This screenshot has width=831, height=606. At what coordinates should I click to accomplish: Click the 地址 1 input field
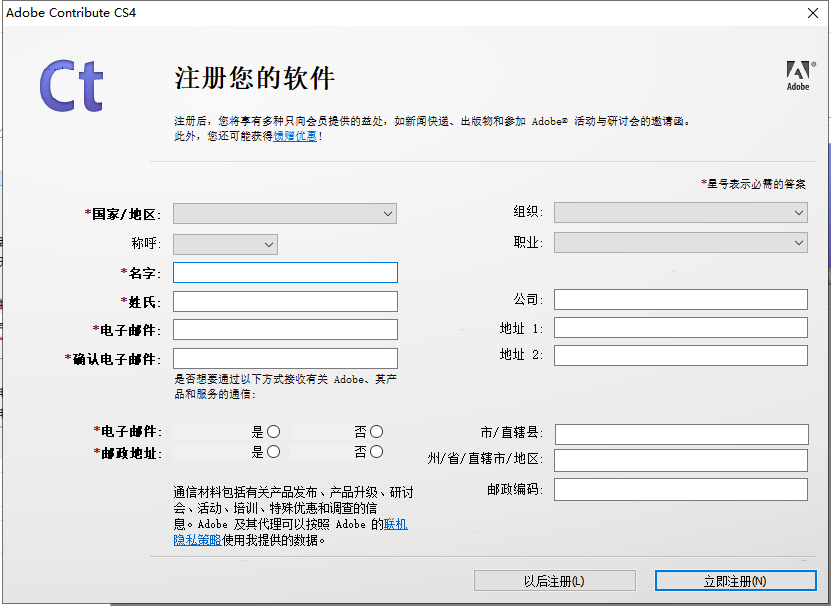click(x=680, y=328)
